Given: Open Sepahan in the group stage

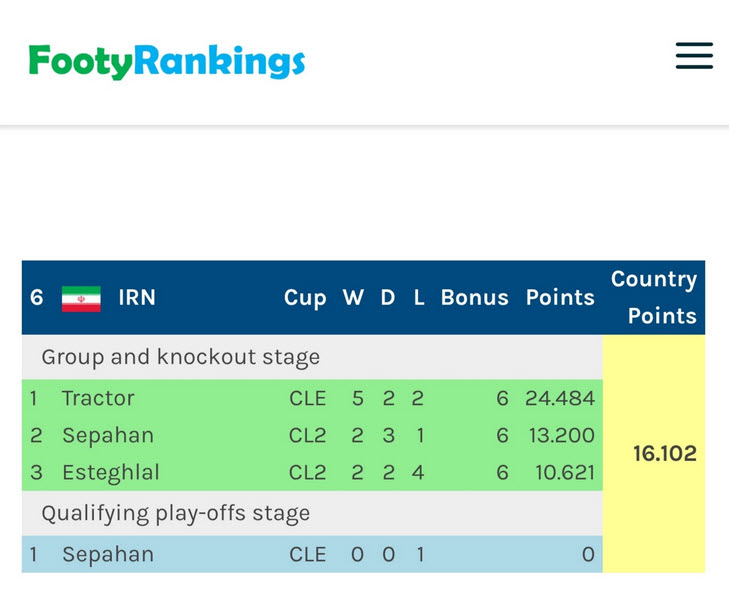Looking at the screenshot, I should click(x=312, y=435).
